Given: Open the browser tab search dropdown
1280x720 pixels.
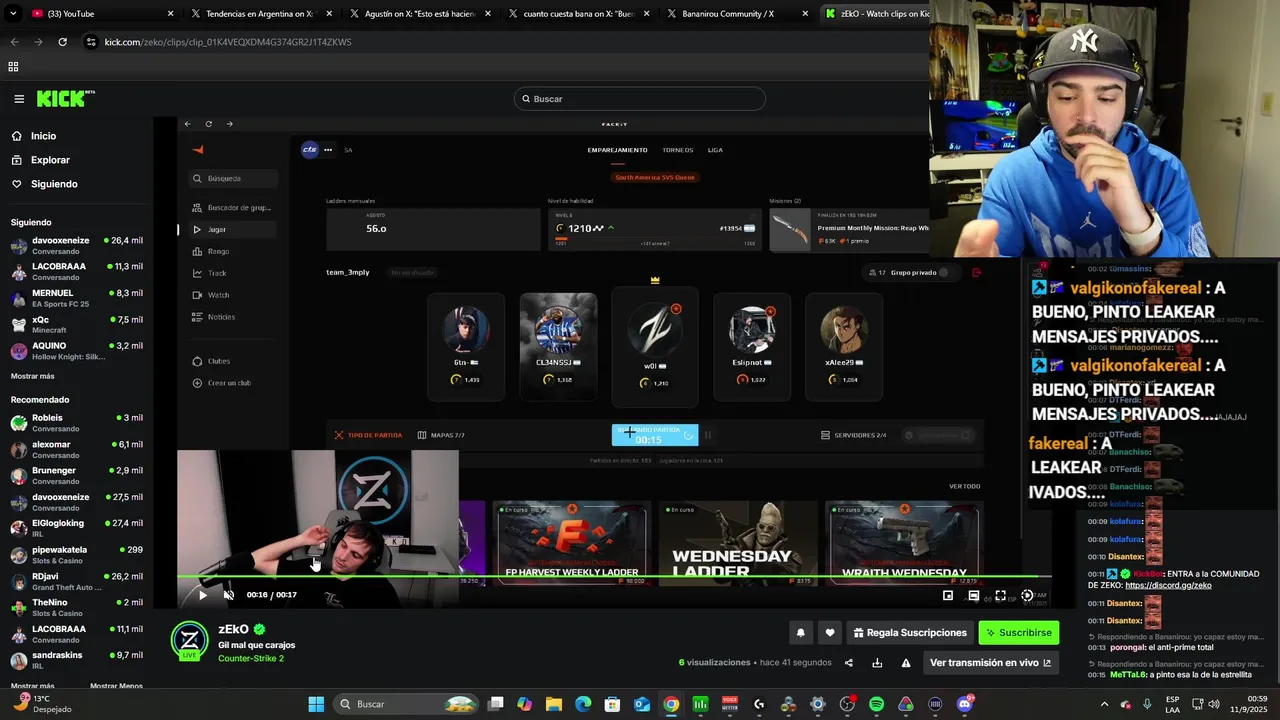Looking at the screenshot, I should point(13,14).
